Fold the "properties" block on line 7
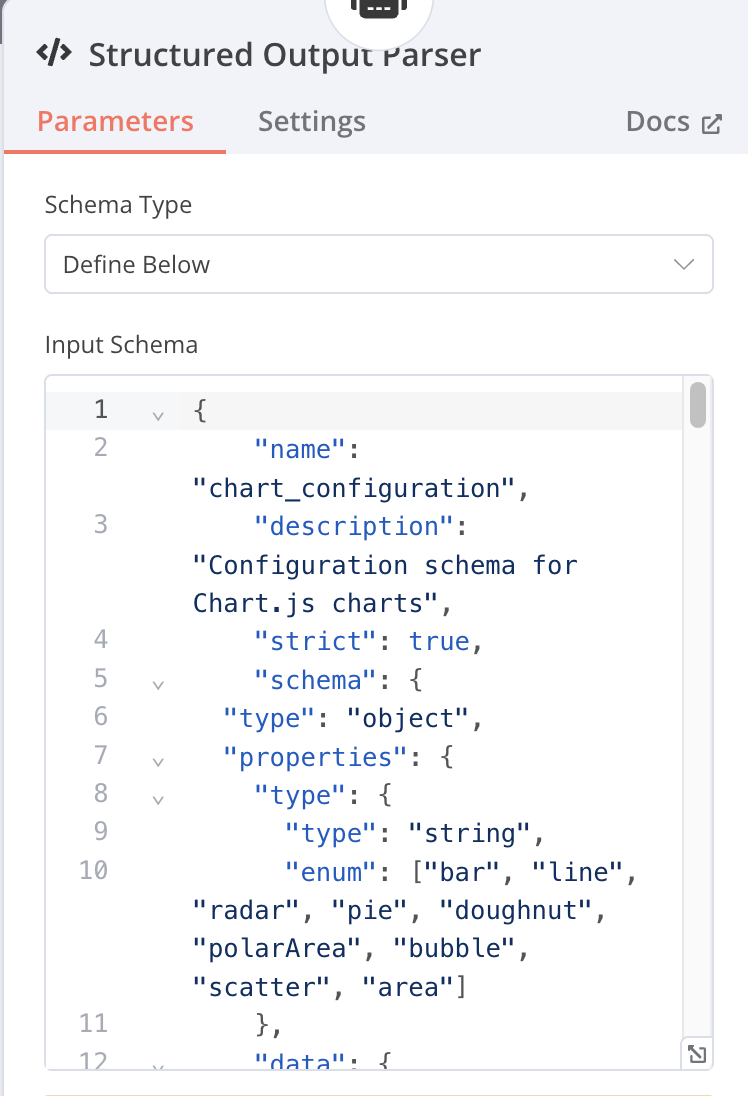The width and height of the screenshot is (748, 1096). pos(157,761)
